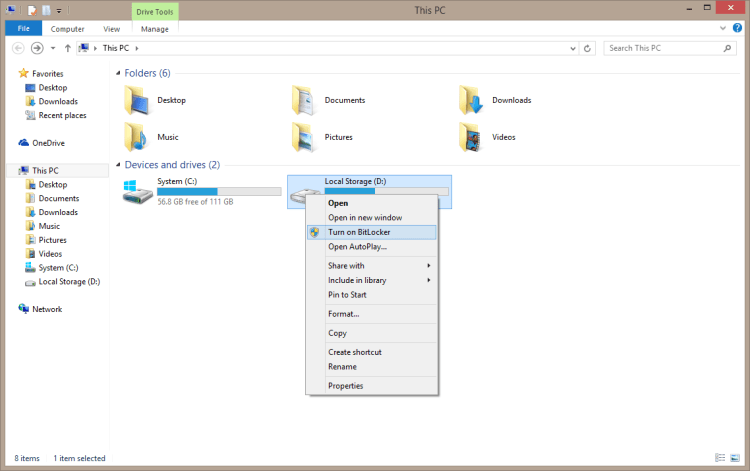Switch to large icons view in status bar
Image resolution: width=750 pixels, height=471 pixels.
click(x=736, y=459)
